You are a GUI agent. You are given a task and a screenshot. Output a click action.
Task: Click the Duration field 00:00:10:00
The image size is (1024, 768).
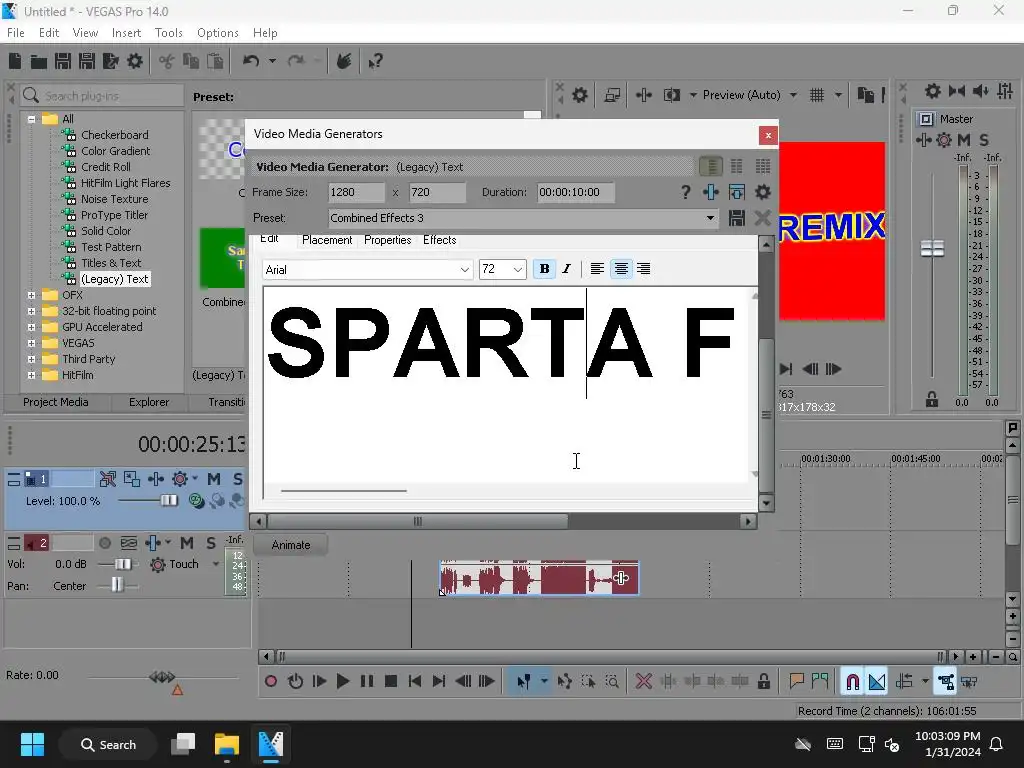[575, 192]
